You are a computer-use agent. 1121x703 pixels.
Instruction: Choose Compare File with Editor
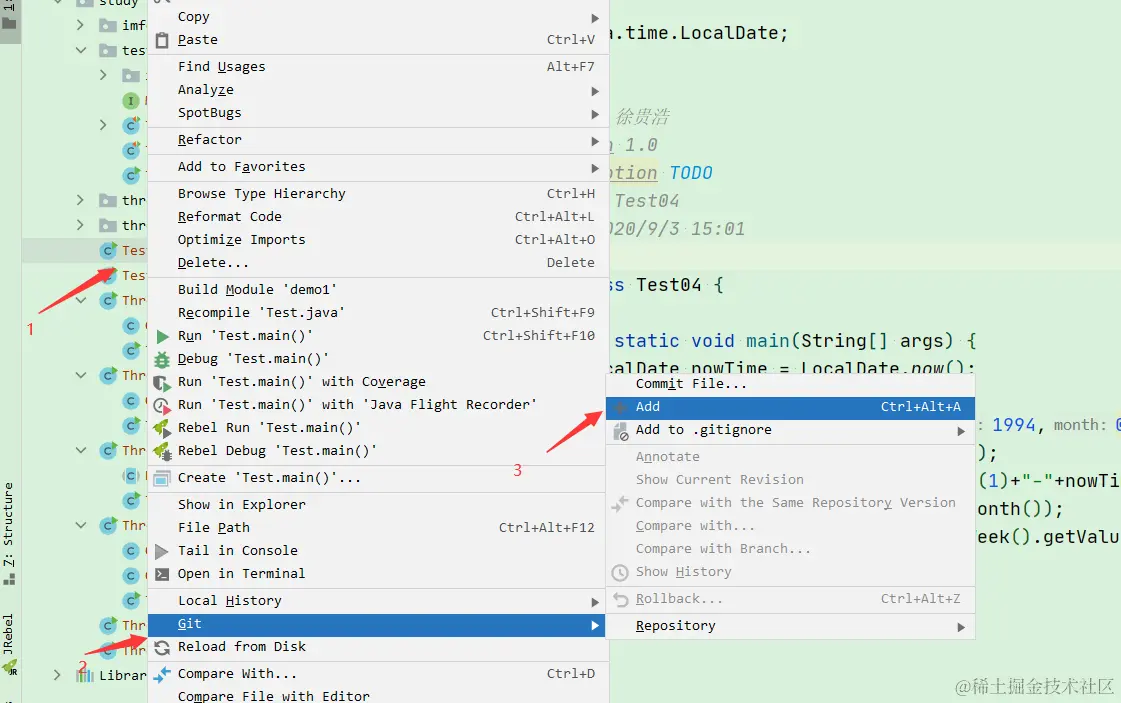pos(378,696)
